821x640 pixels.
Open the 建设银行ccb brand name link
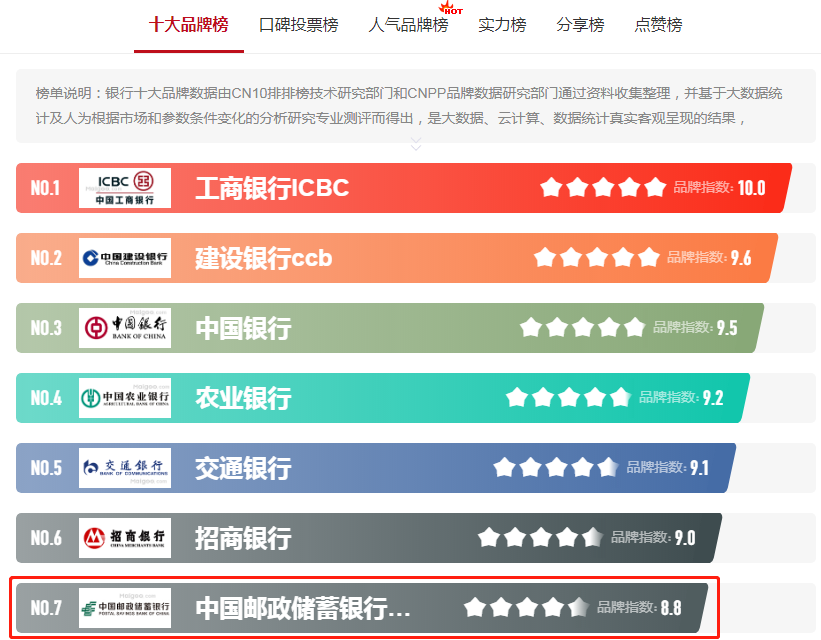[x=263, y=259]
